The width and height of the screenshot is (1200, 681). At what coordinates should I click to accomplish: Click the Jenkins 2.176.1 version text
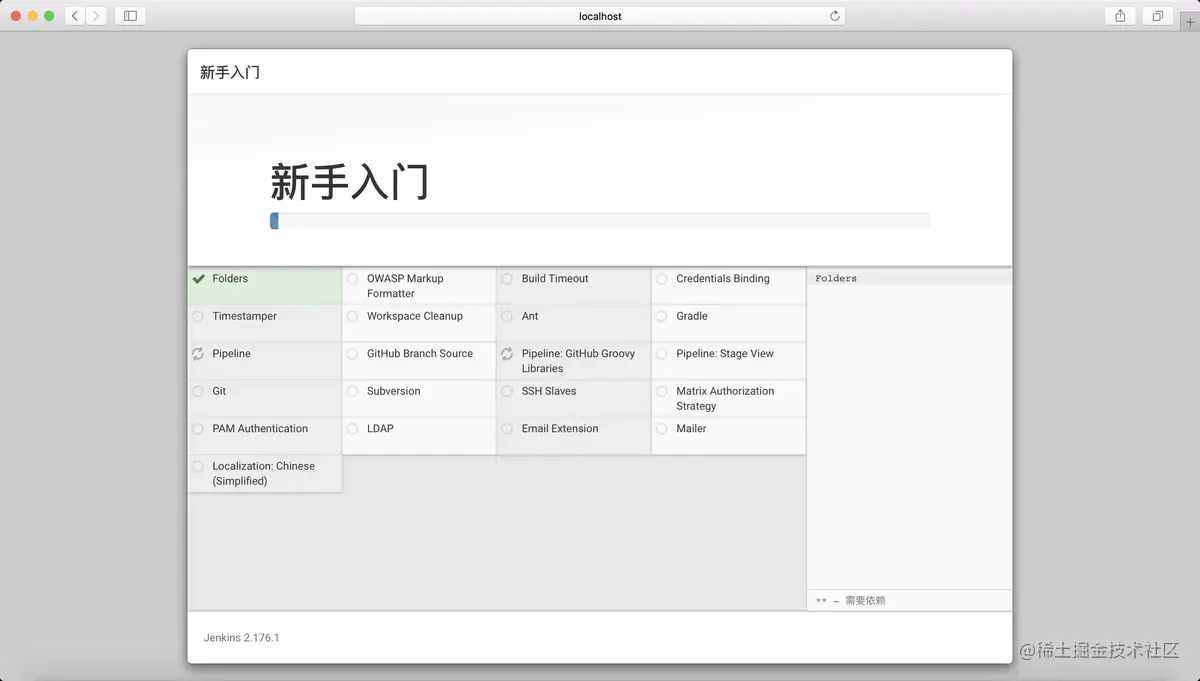pos(241,637)
